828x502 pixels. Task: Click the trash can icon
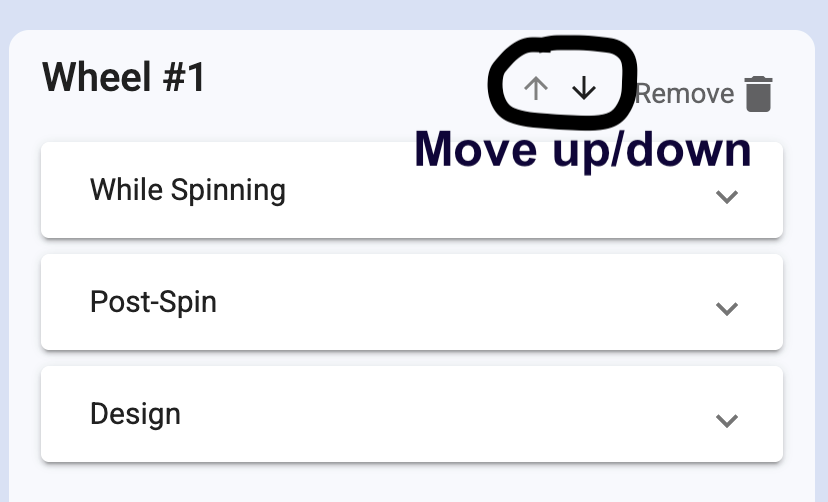coord(759,93)
